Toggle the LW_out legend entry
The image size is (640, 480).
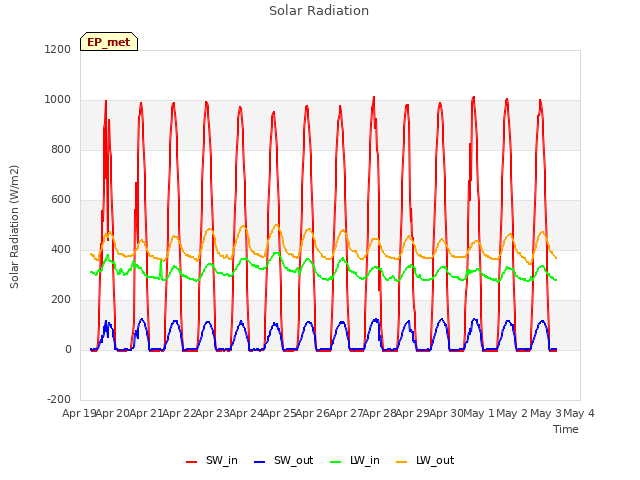(x=425, y=461)
